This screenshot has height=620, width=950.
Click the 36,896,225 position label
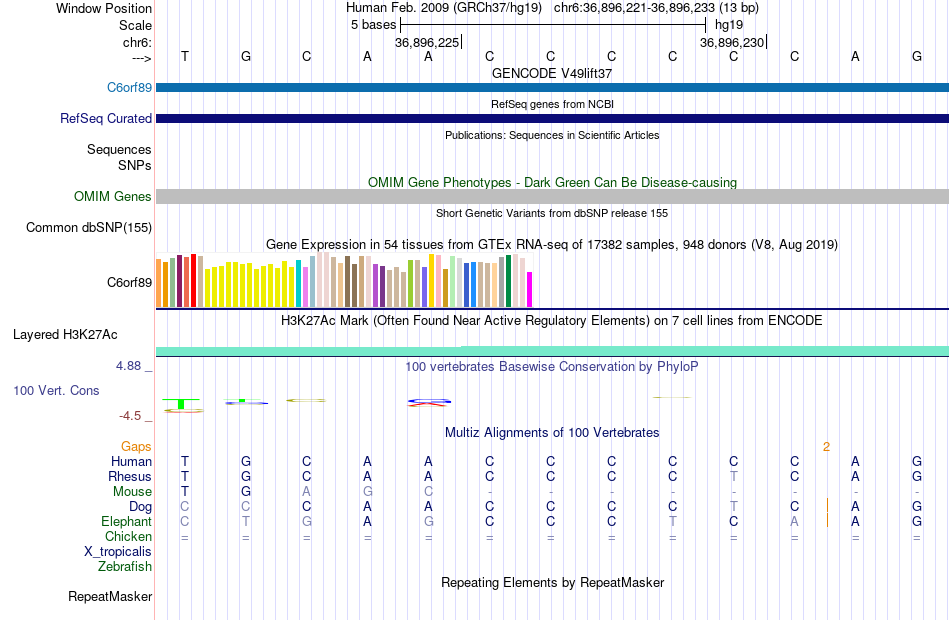[427, 42]
